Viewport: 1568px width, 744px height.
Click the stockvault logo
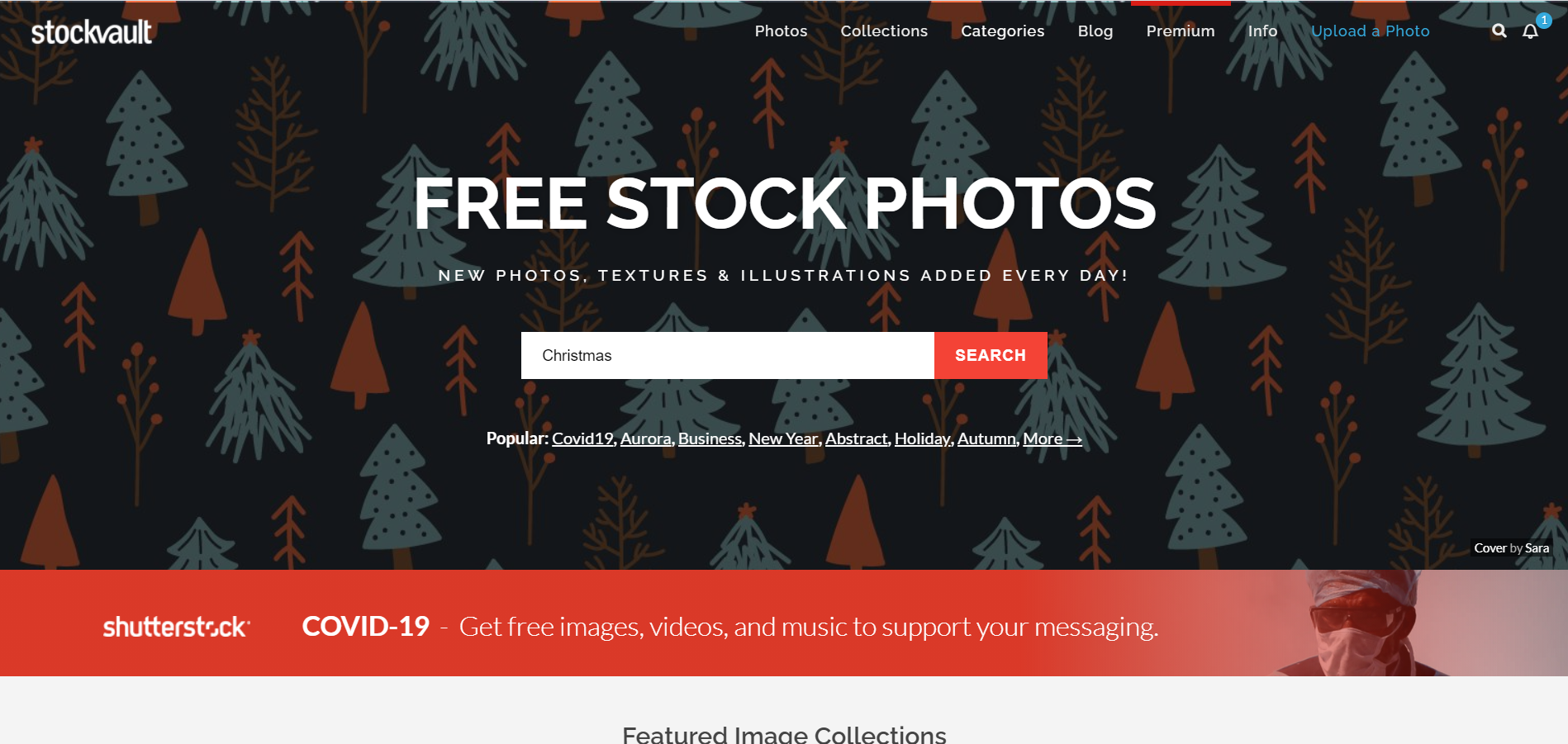coord(92,32)
